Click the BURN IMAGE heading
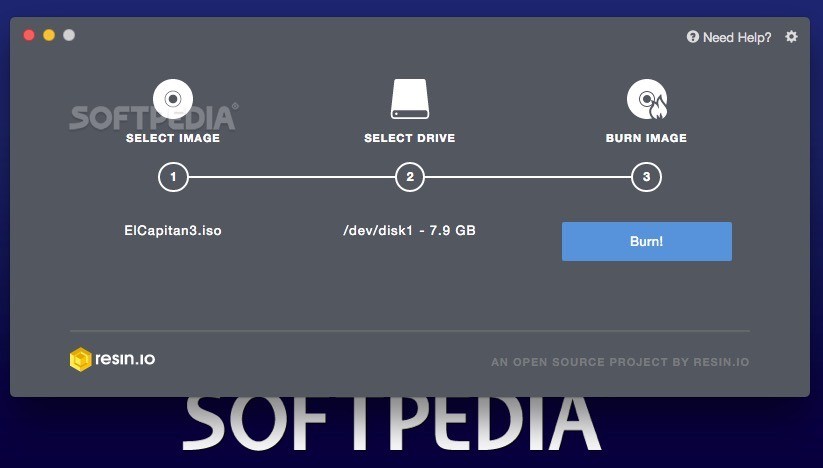The width and height of the screenshot is (823, 468). click(646, 138)
